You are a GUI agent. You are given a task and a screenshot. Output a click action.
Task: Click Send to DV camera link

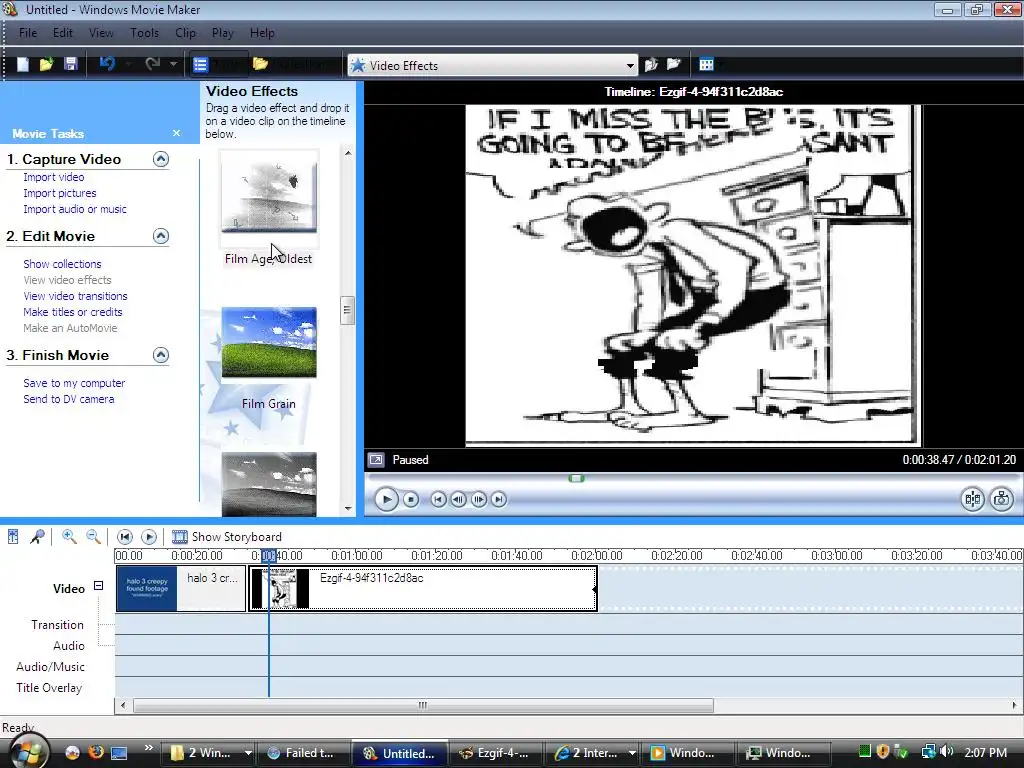[x=69, y=399]
